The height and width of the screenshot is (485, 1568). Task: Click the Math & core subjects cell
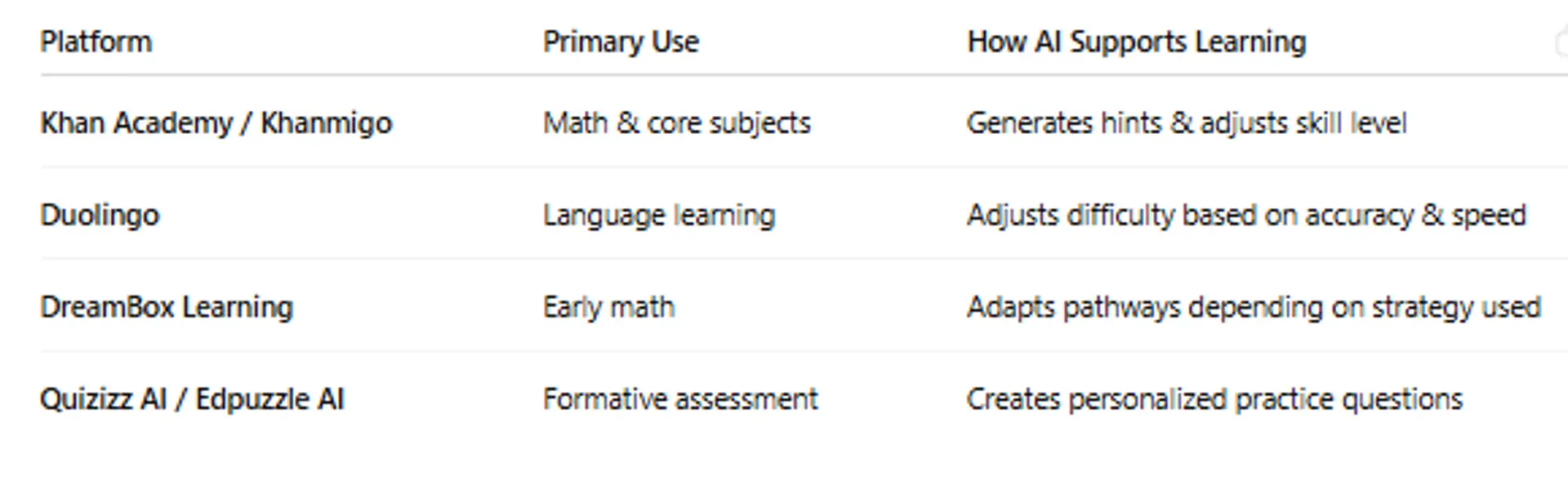676,123
